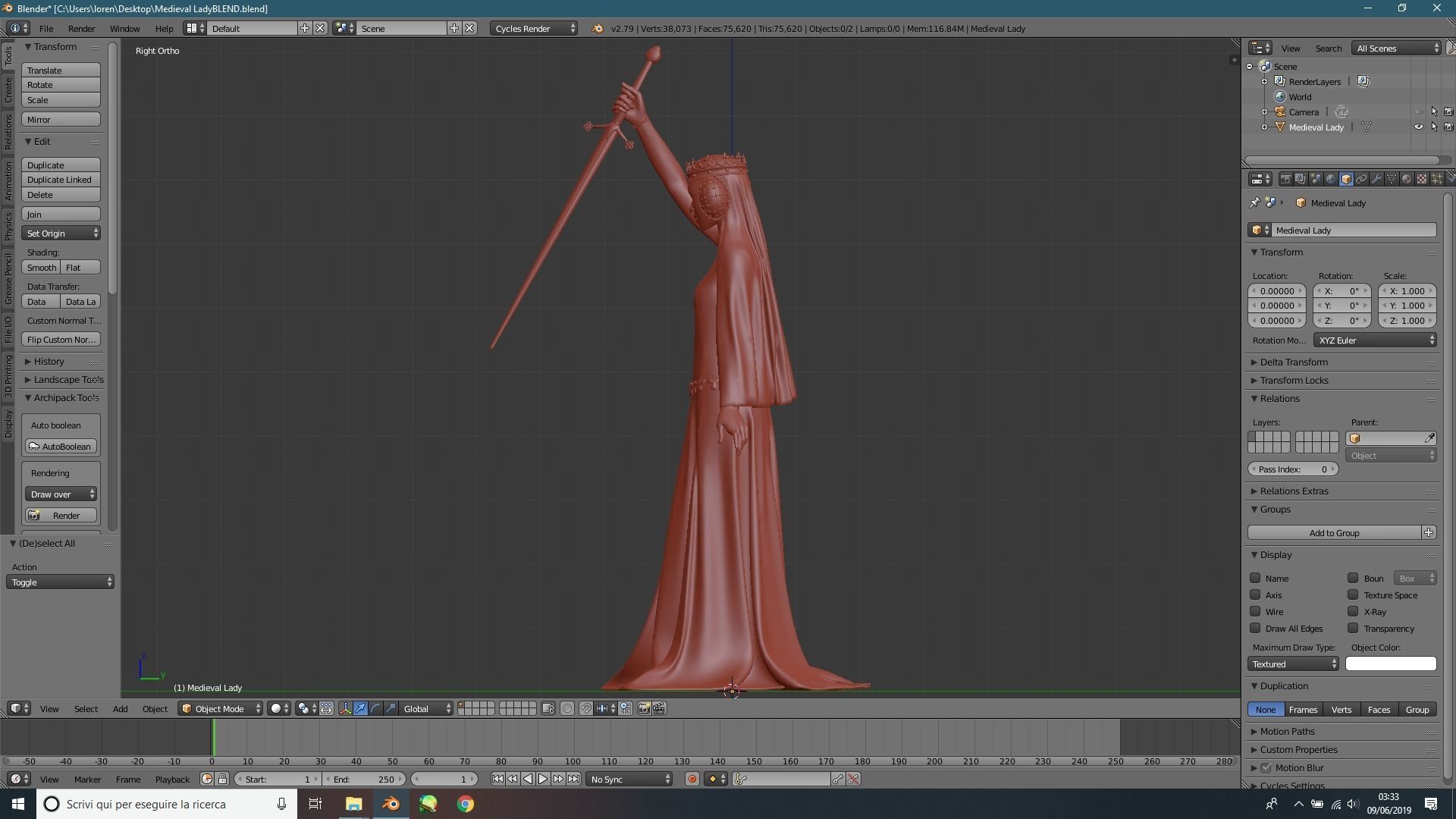1456x819 pixels.
Task: Open the Set Origin dropdown
Action: [61, 233]
